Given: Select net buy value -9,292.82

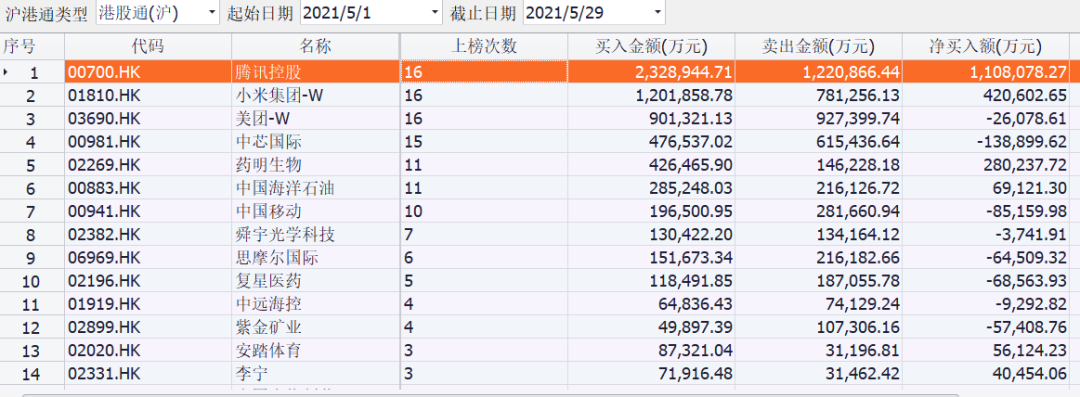Looking at the screenshot, I should [x=986, y=305].
